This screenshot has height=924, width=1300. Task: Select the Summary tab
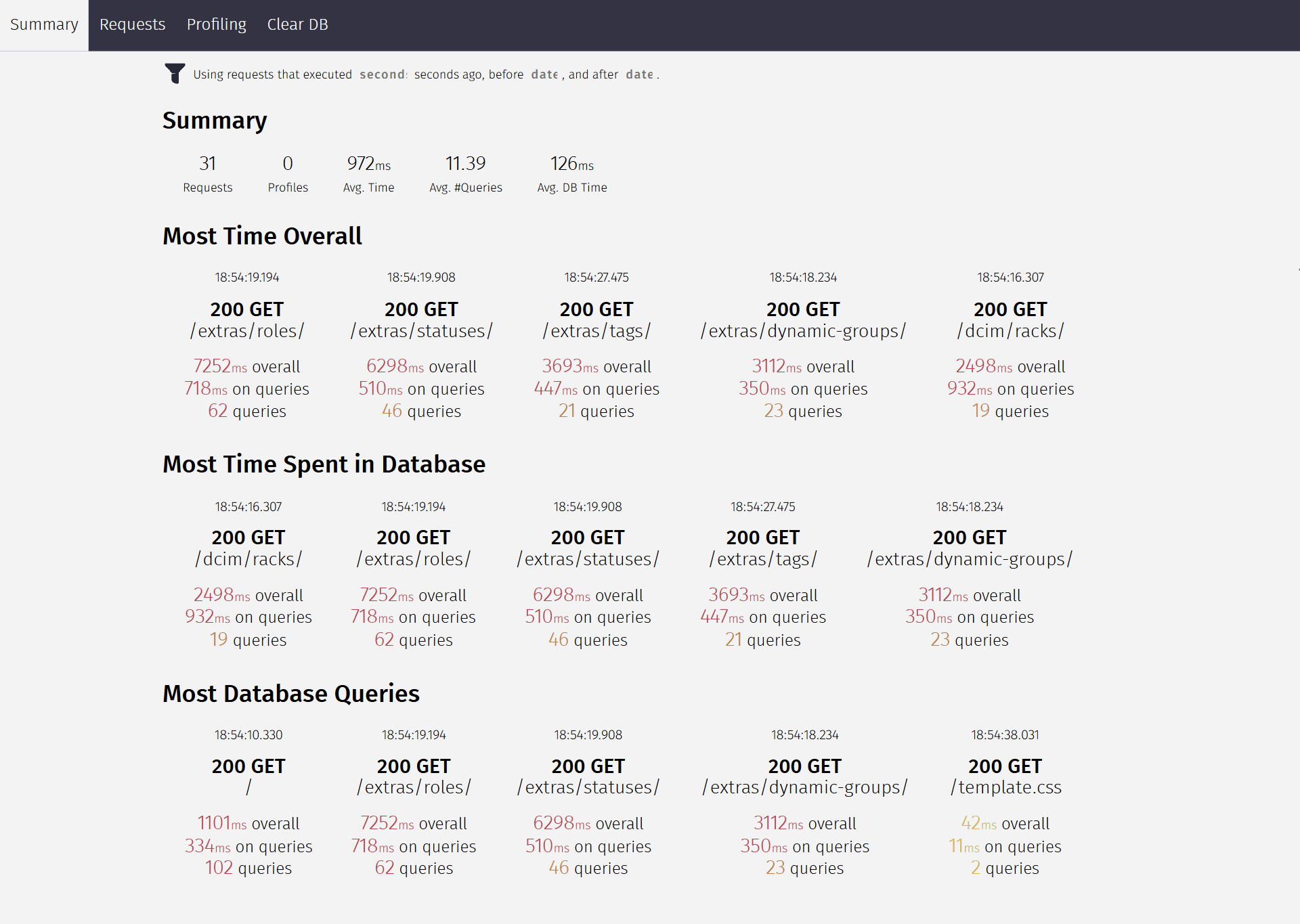(44, 24)
